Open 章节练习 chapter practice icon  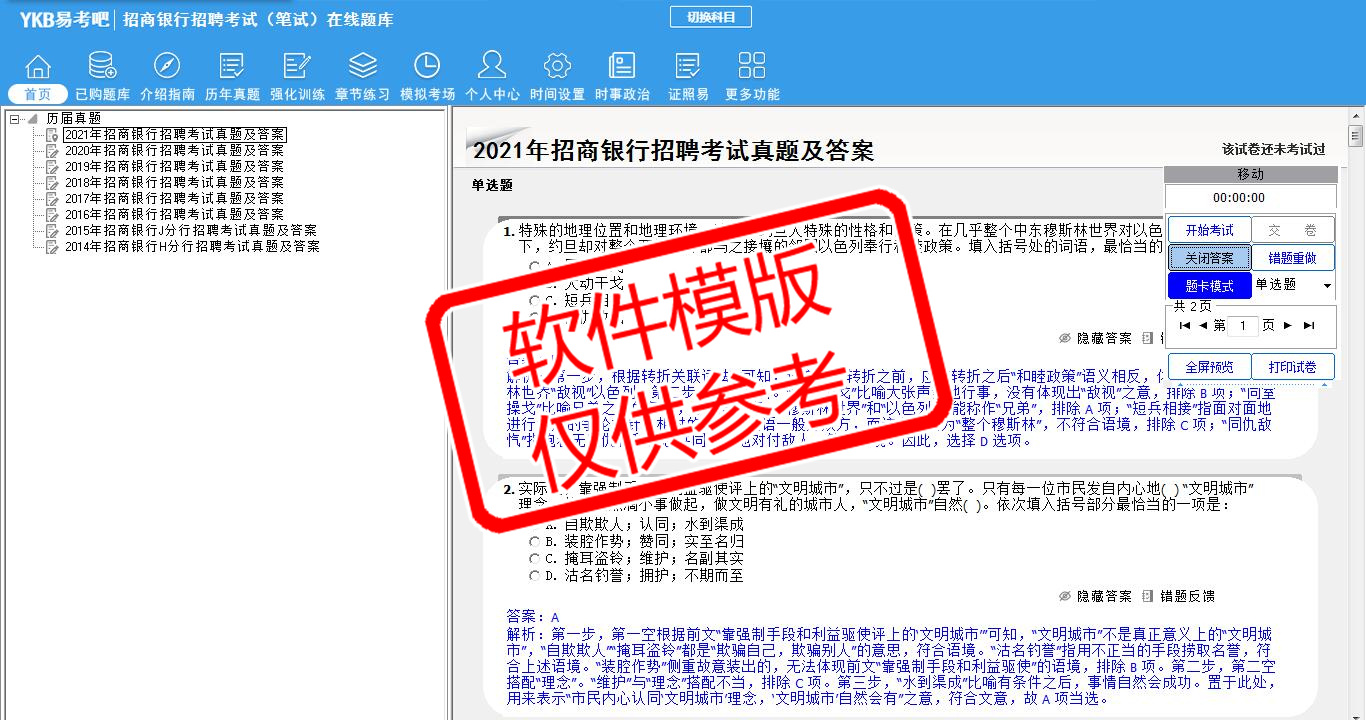tap(362, 67)
